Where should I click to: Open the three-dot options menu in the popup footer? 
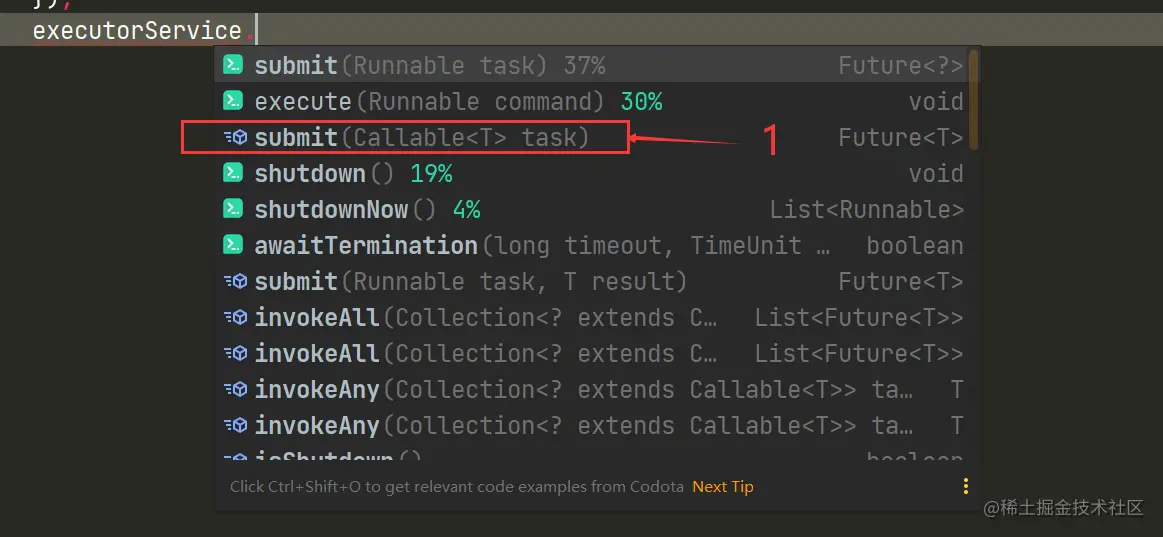point(965,487)
